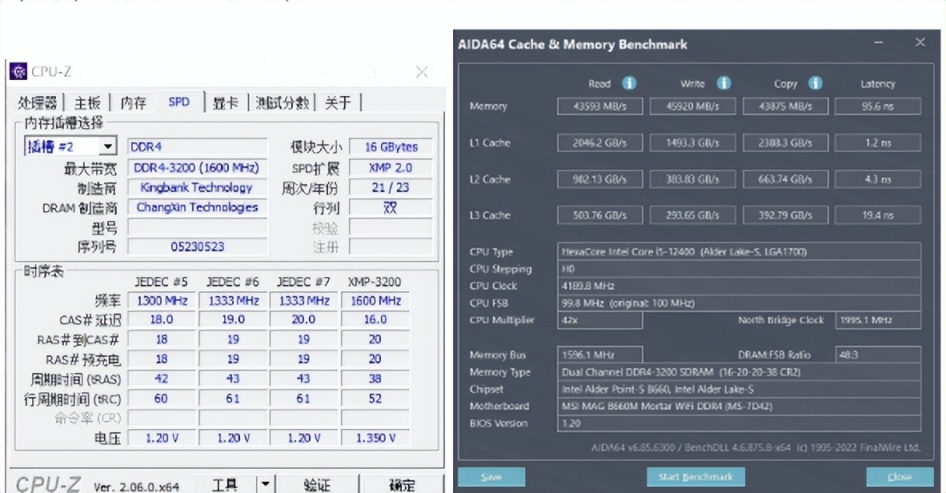Click the CPU FSB 99.8 MHz field
This screenshot has height=493, width=946.
coord(739,304)
